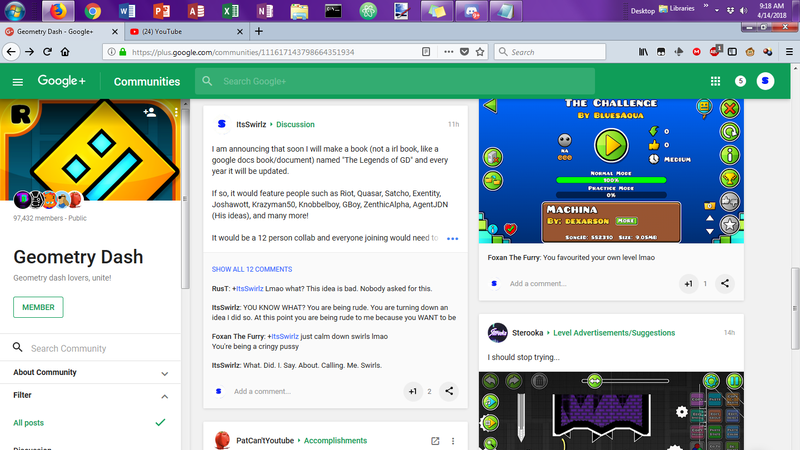Click the Search Google+ input field
The image size is (800, 450).
pyautogui.click(x=400, y=81)
